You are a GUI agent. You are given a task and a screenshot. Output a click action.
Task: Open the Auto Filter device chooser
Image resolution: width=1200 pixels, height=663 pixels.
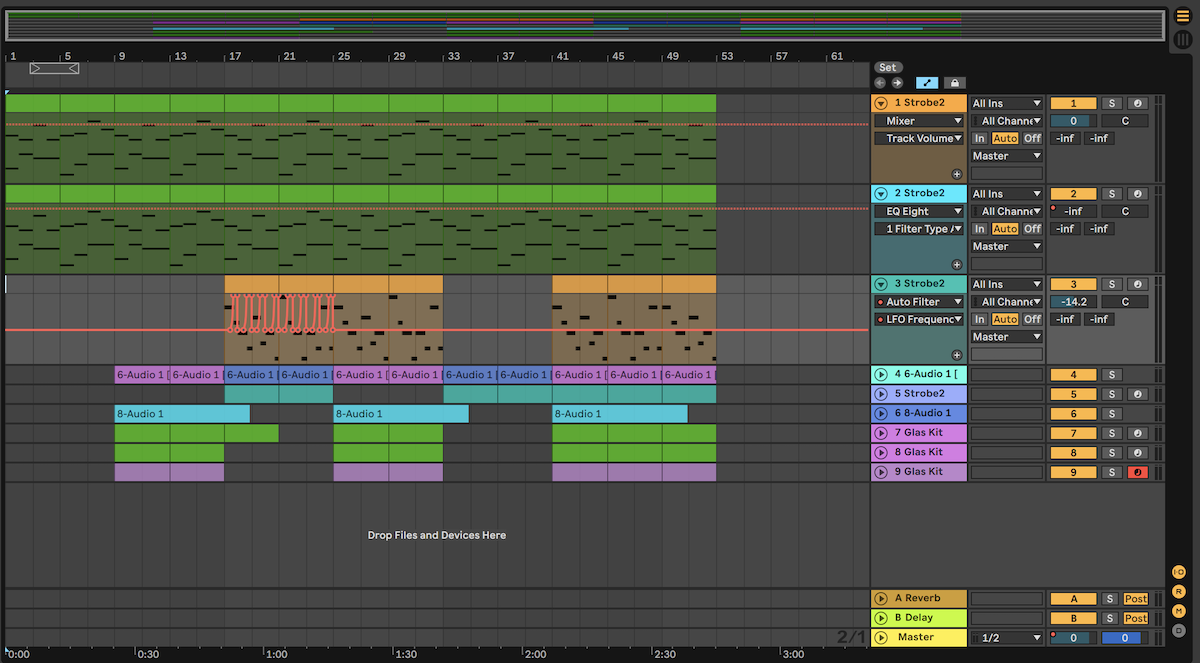(x=919, y=302)
